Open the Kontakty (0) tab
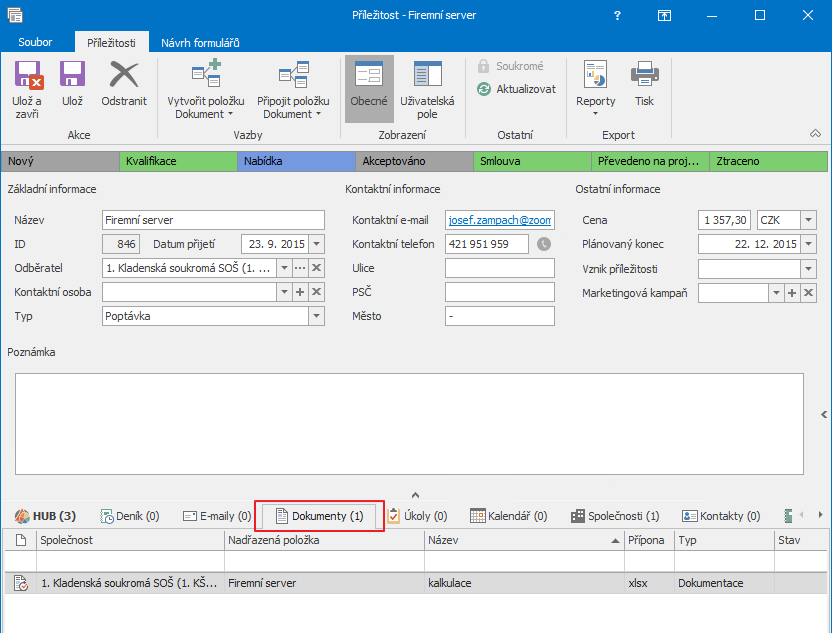The width and height of the screenshot is (832, 633). (721, 516)
